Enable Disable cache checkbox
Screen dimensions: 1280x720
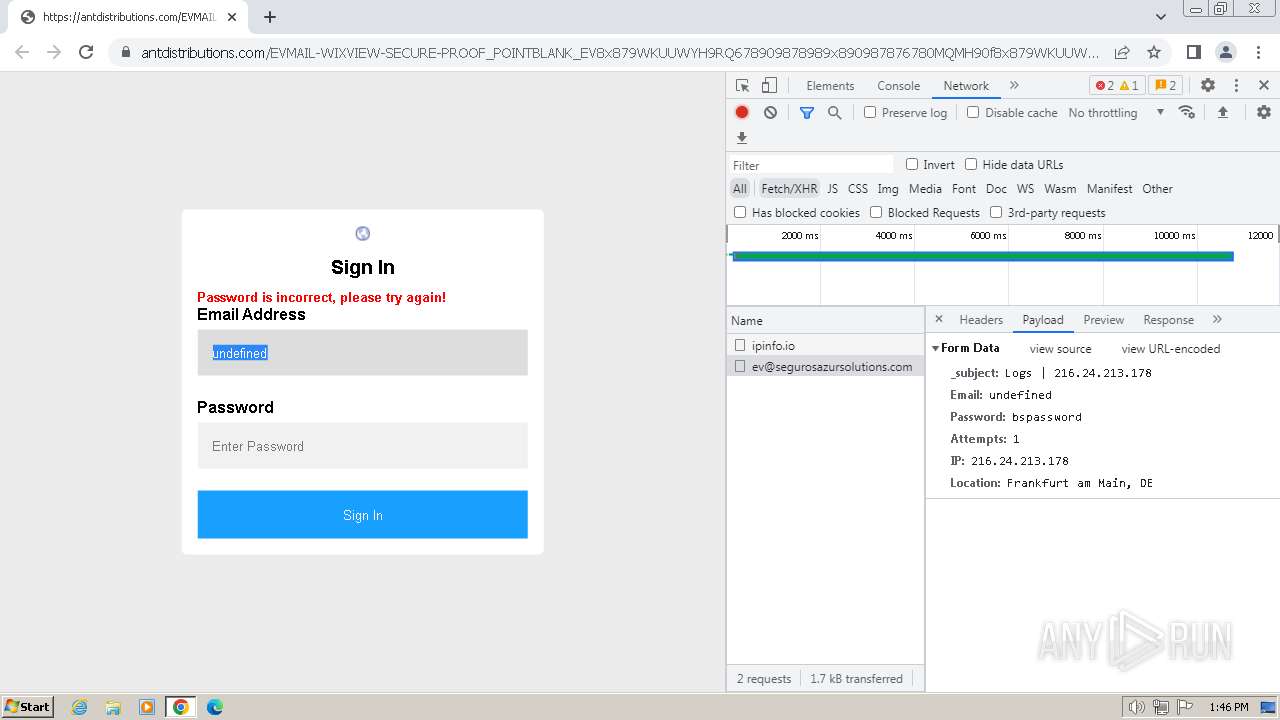pyautogui.click(x=973, y=112)
